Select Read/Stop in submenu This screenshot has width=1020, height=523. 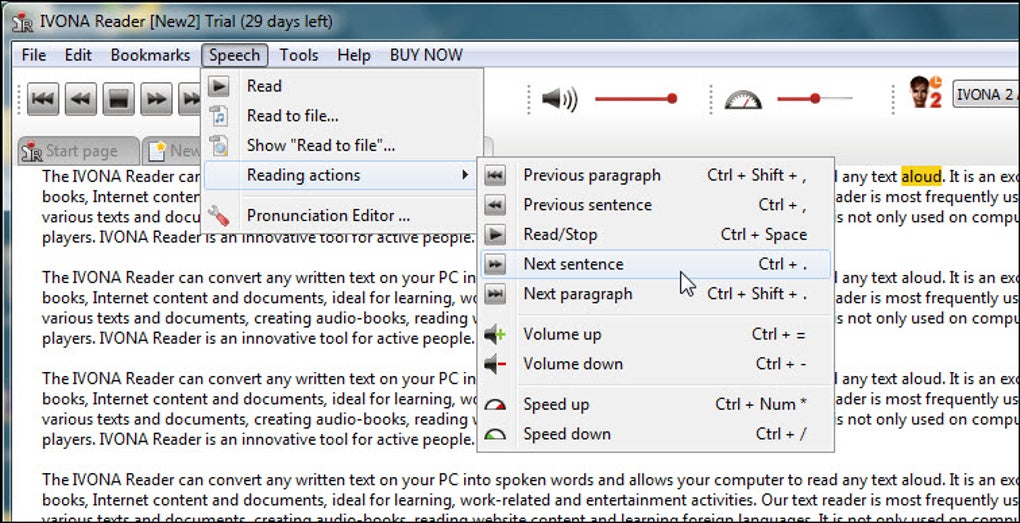click(x=655, y=234)
